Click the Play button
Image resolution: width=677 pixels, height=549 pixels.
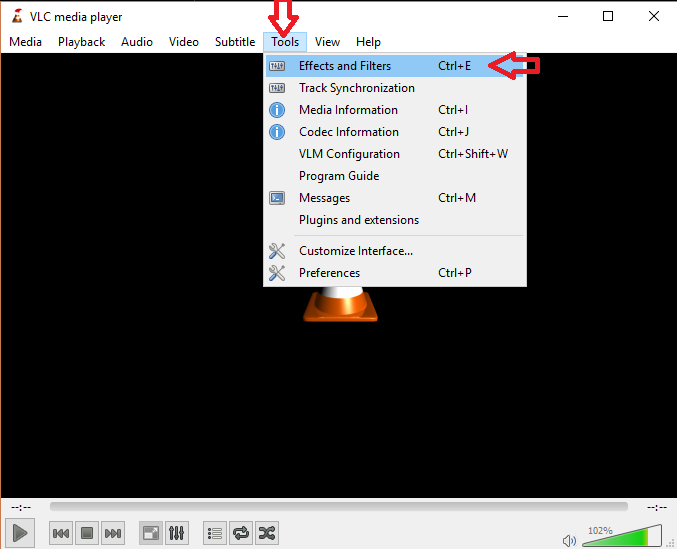pos(20,533)
